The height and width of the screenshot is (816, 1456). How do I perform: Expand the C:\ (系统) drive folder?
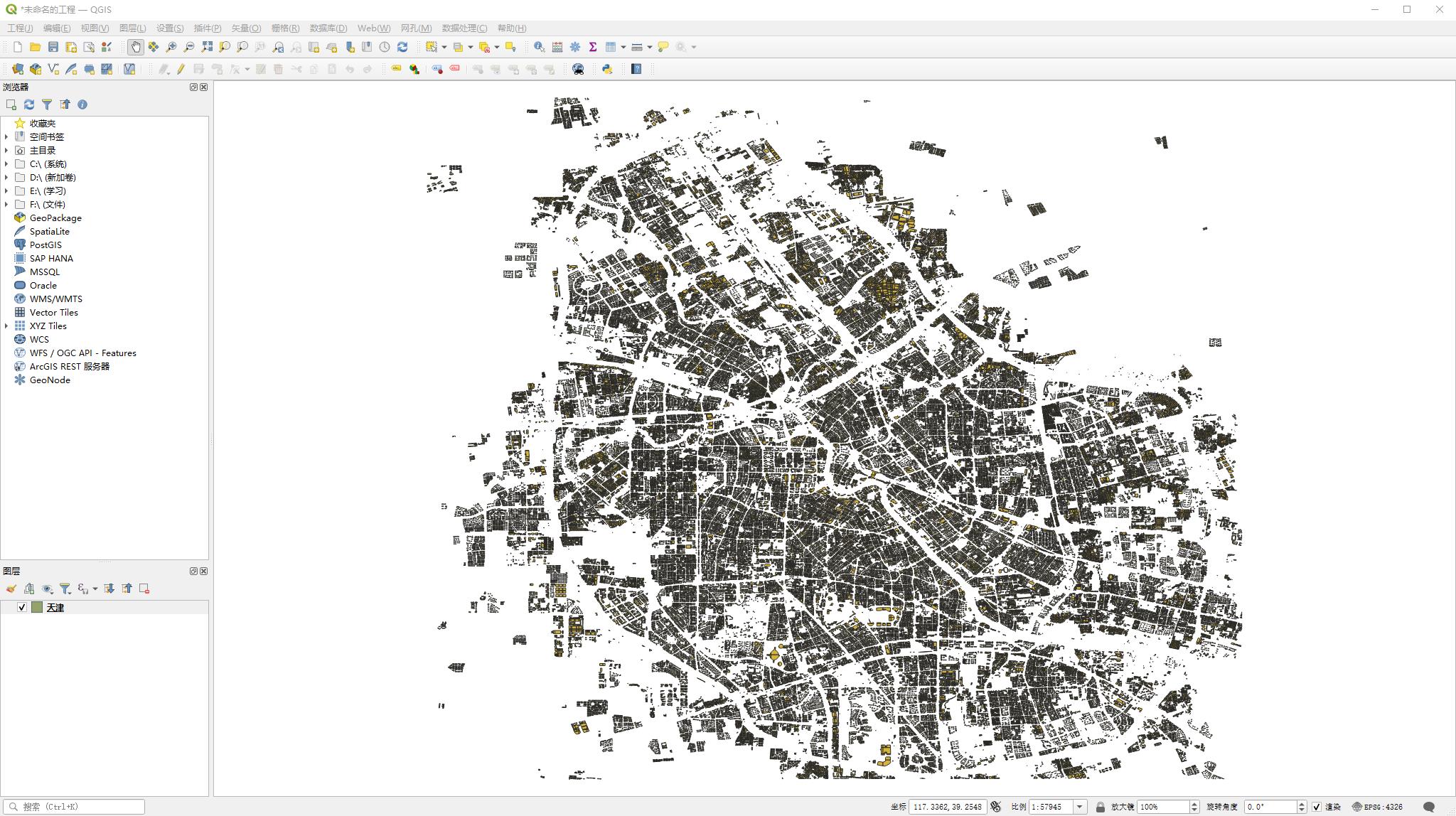click(6, 163)
